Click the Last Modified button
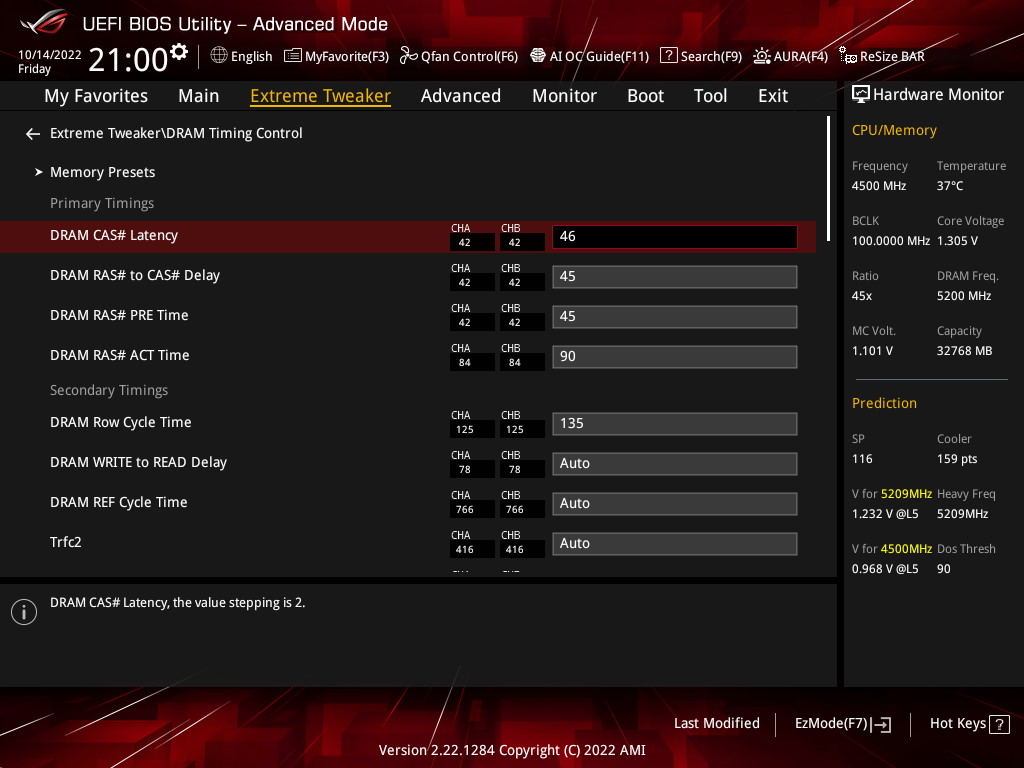The image size is (1024, 768). click(x=716, y=724)
